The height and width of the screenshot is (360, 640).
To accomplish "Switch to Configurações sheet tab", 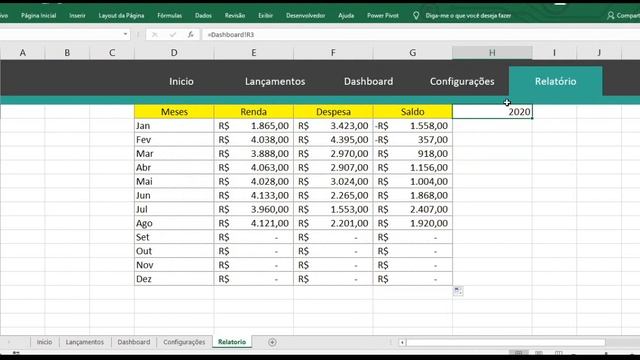I will coord(184,342).
